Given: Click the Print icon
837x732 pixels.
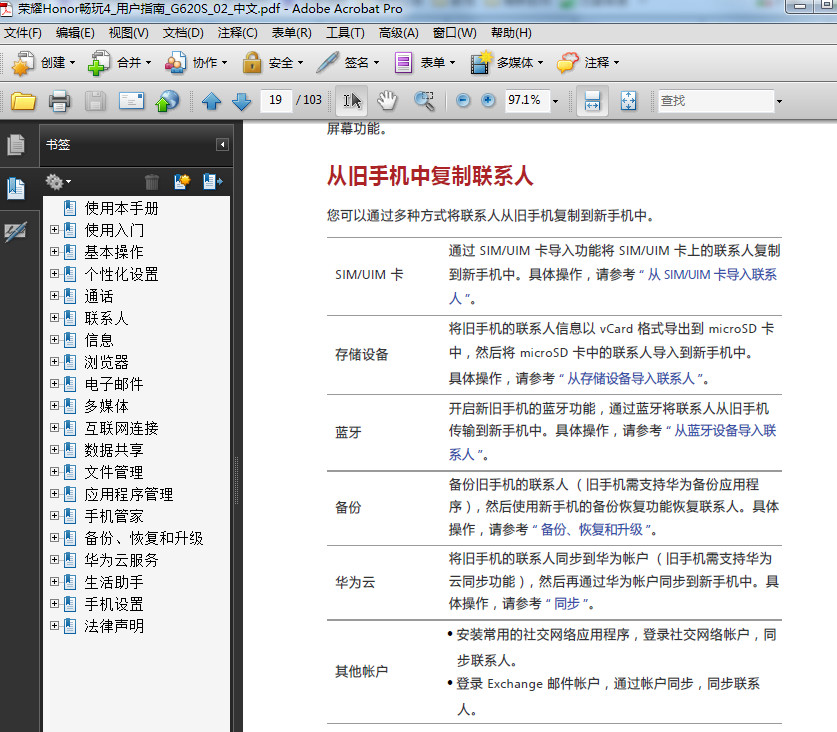Looking at the screenshot, I should pyautogui.click(x=57, y=100).
